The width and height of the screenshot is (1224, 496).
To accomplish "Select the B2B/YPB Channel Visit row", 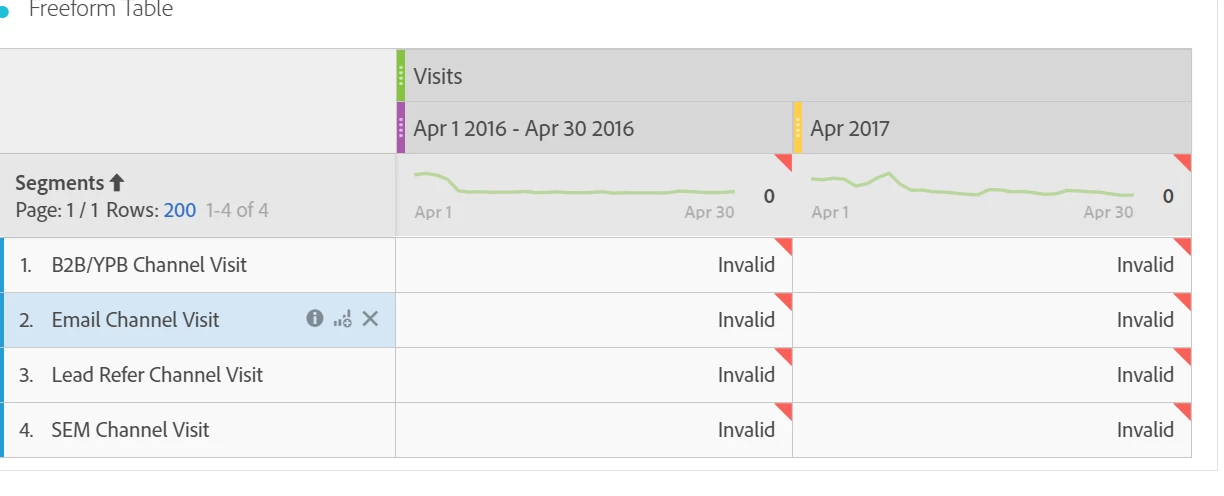I will point(199,265).
